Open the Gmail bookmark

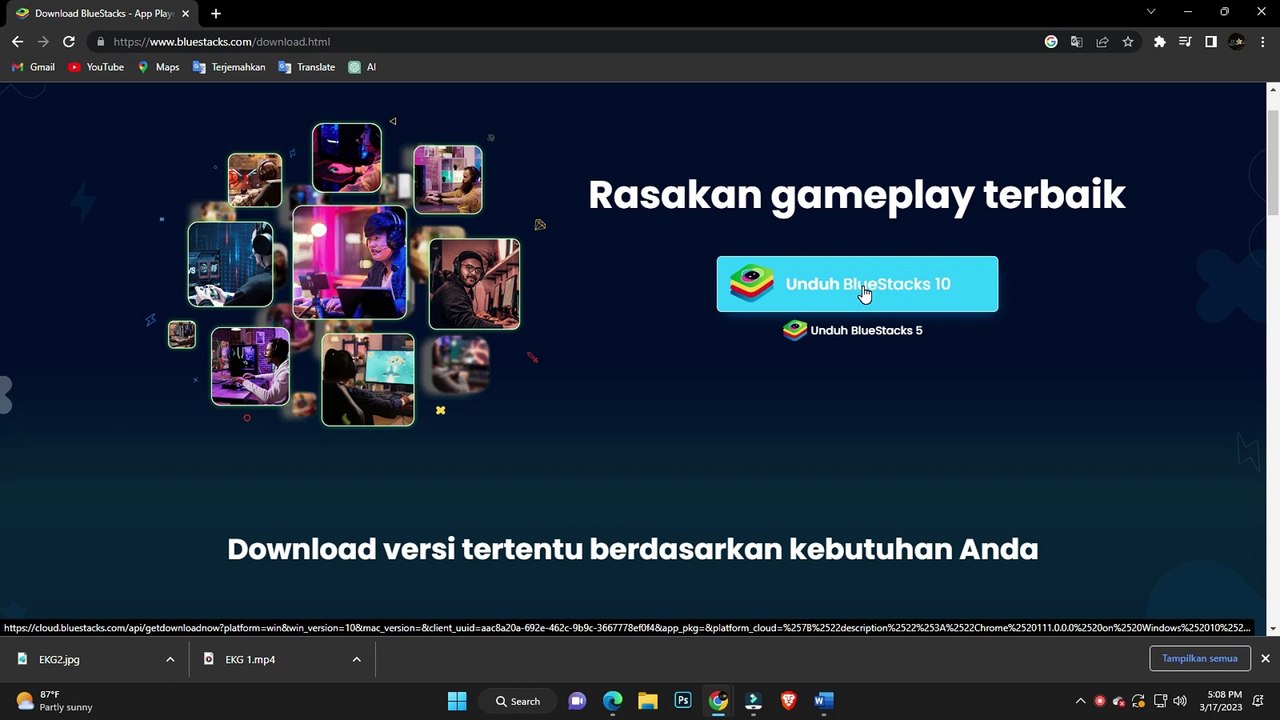point(33,67)
